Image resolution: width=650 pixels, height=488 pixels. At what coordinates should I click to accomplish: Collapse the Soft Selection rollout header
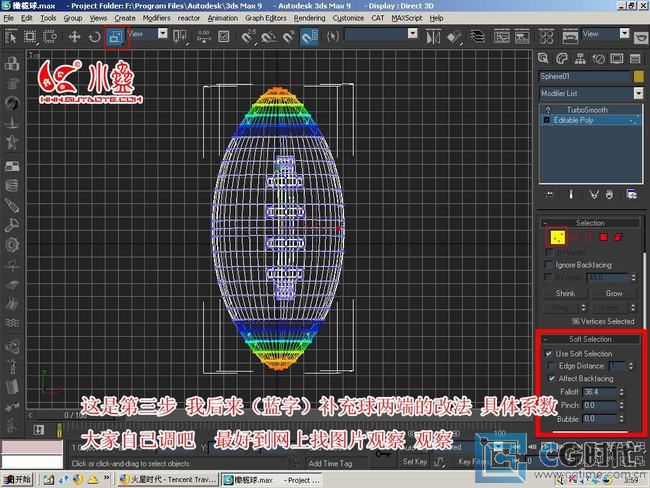(x=590, y=339)
